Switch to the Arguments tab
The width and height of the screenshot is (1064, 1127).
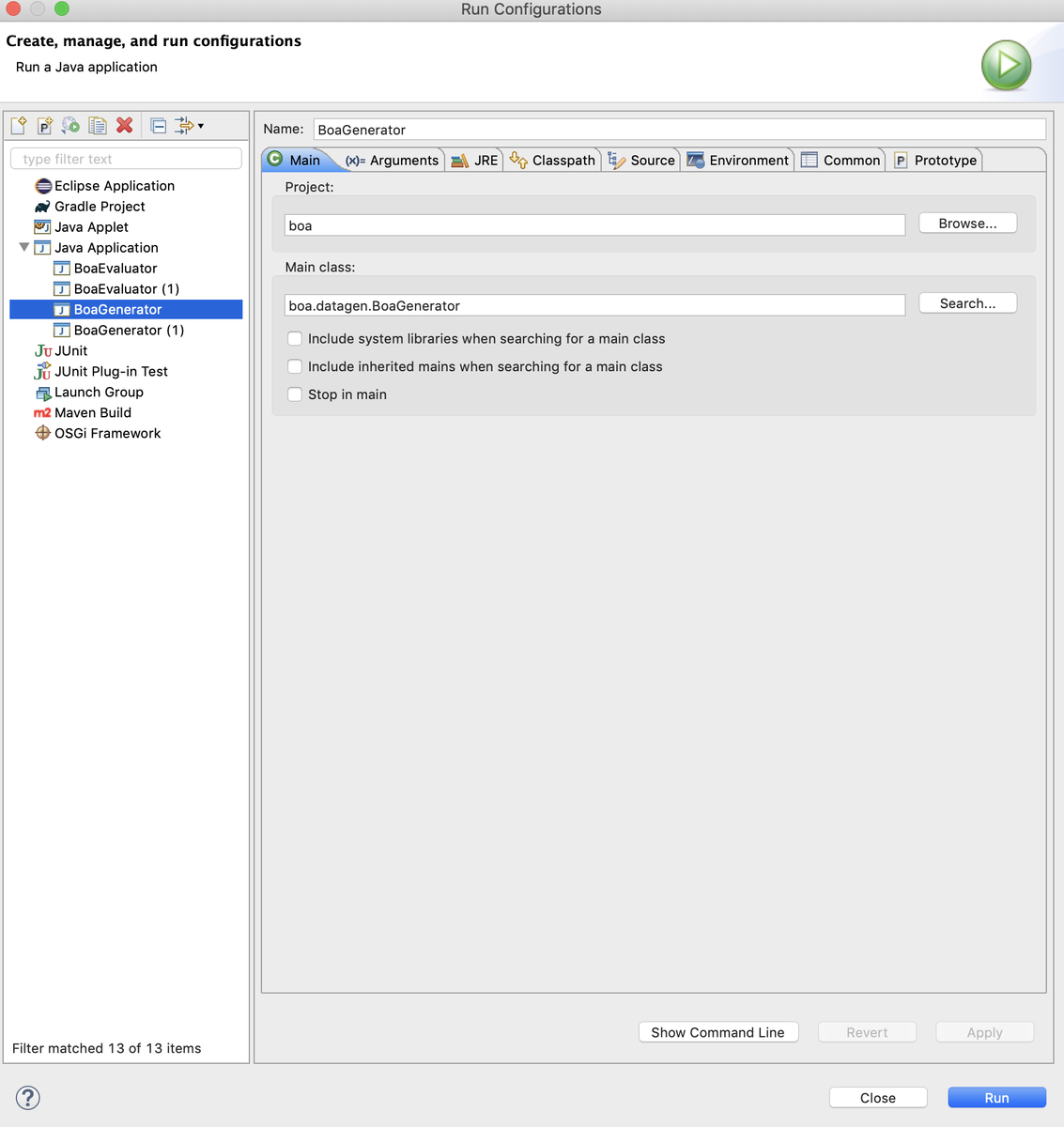click(393, 161)
